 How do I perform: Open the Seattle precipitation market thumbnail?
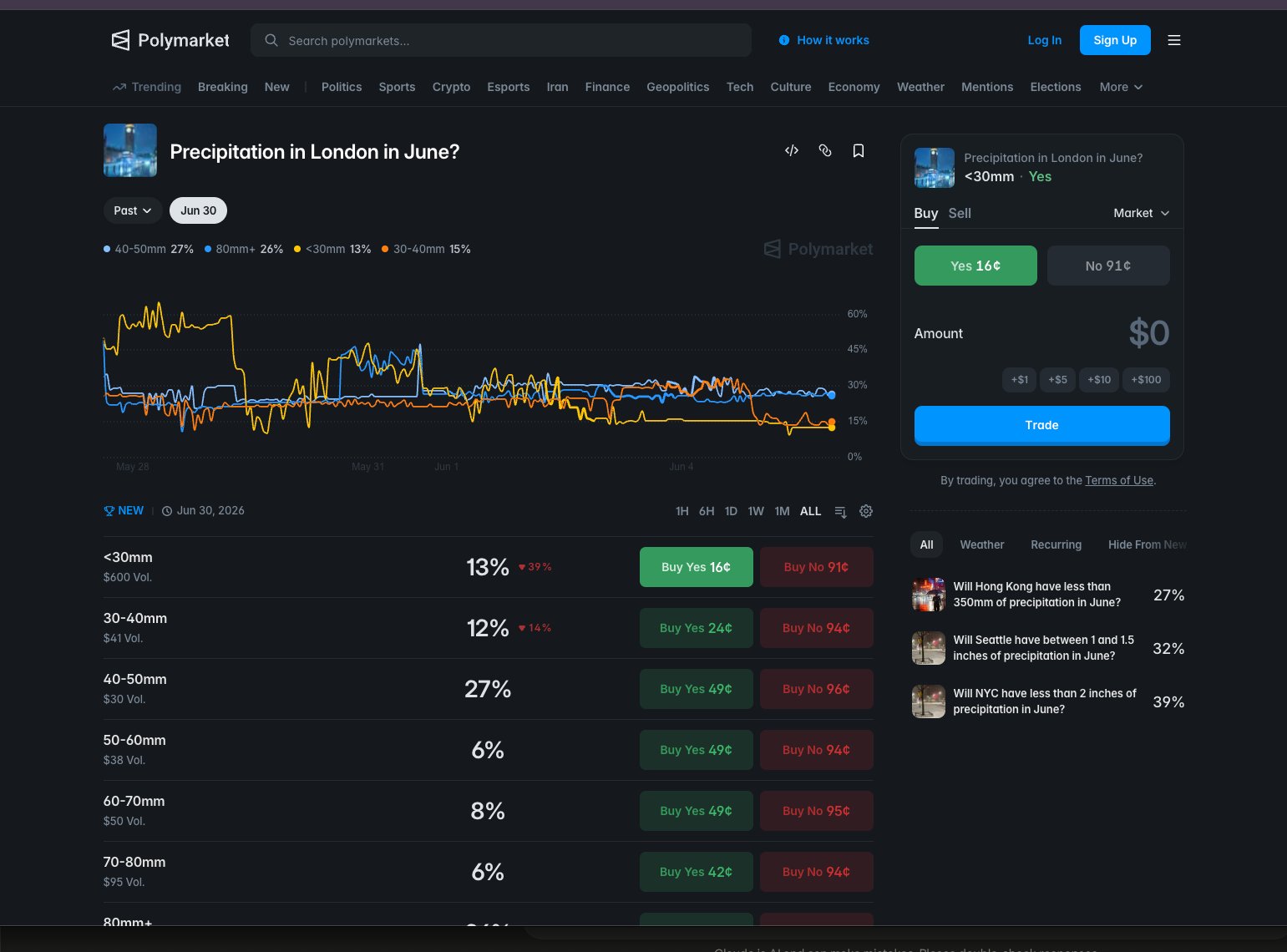tap(929, 648)
